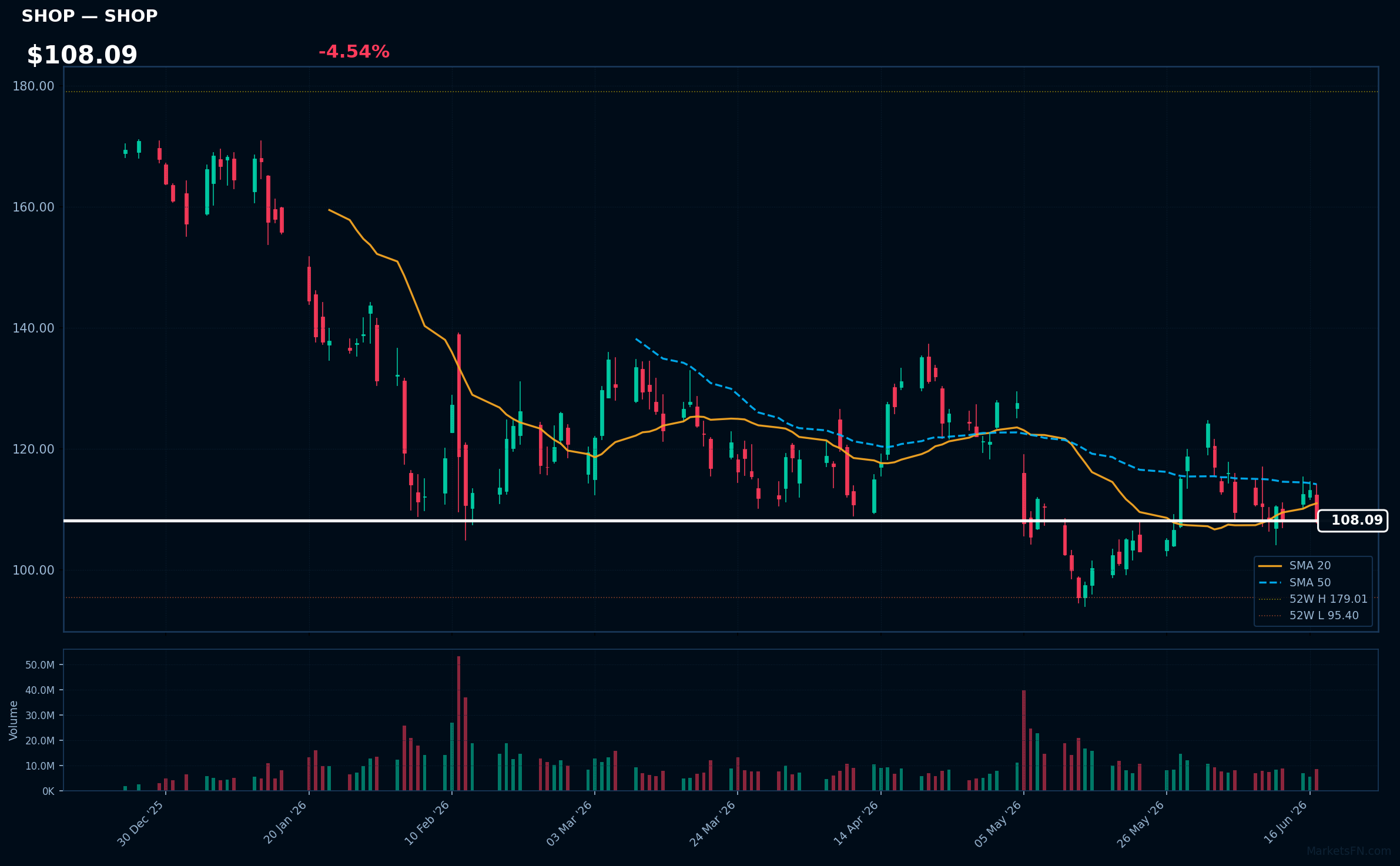Click the blue dashed SMA 50 legend swatch
This screenshot has width=1400, height=866.
(x=1270, y=583)
